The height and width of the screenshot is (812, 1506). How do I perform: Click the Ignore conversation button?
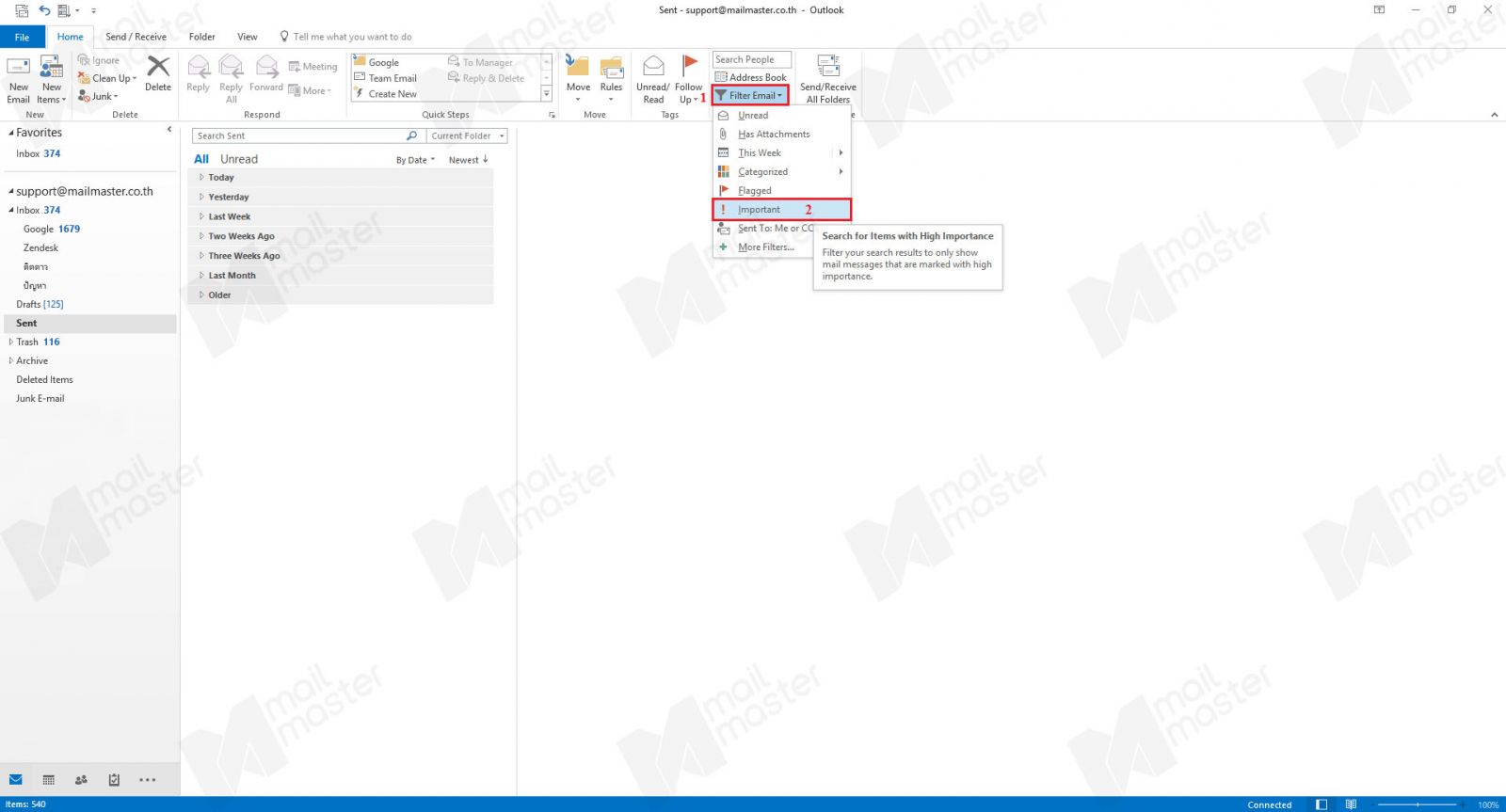[99, 60]
